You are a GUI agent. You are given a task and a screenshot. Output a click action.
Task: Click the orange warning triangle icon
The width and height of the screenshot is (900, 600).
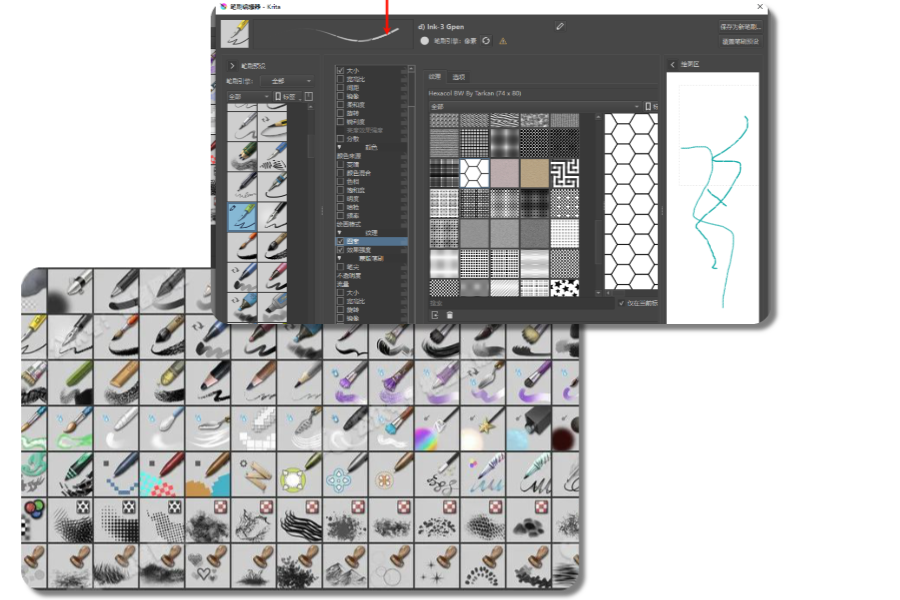pos(503,41)
